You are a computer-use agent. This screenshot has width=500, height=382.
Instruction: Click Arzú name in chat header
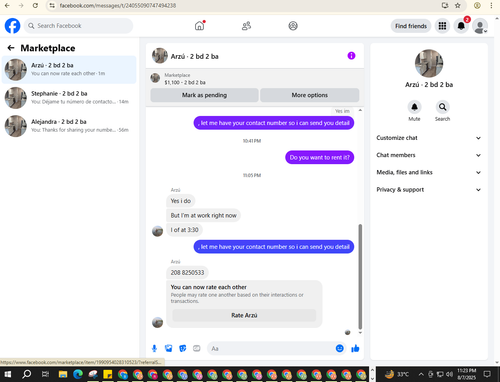click(195, 56)
